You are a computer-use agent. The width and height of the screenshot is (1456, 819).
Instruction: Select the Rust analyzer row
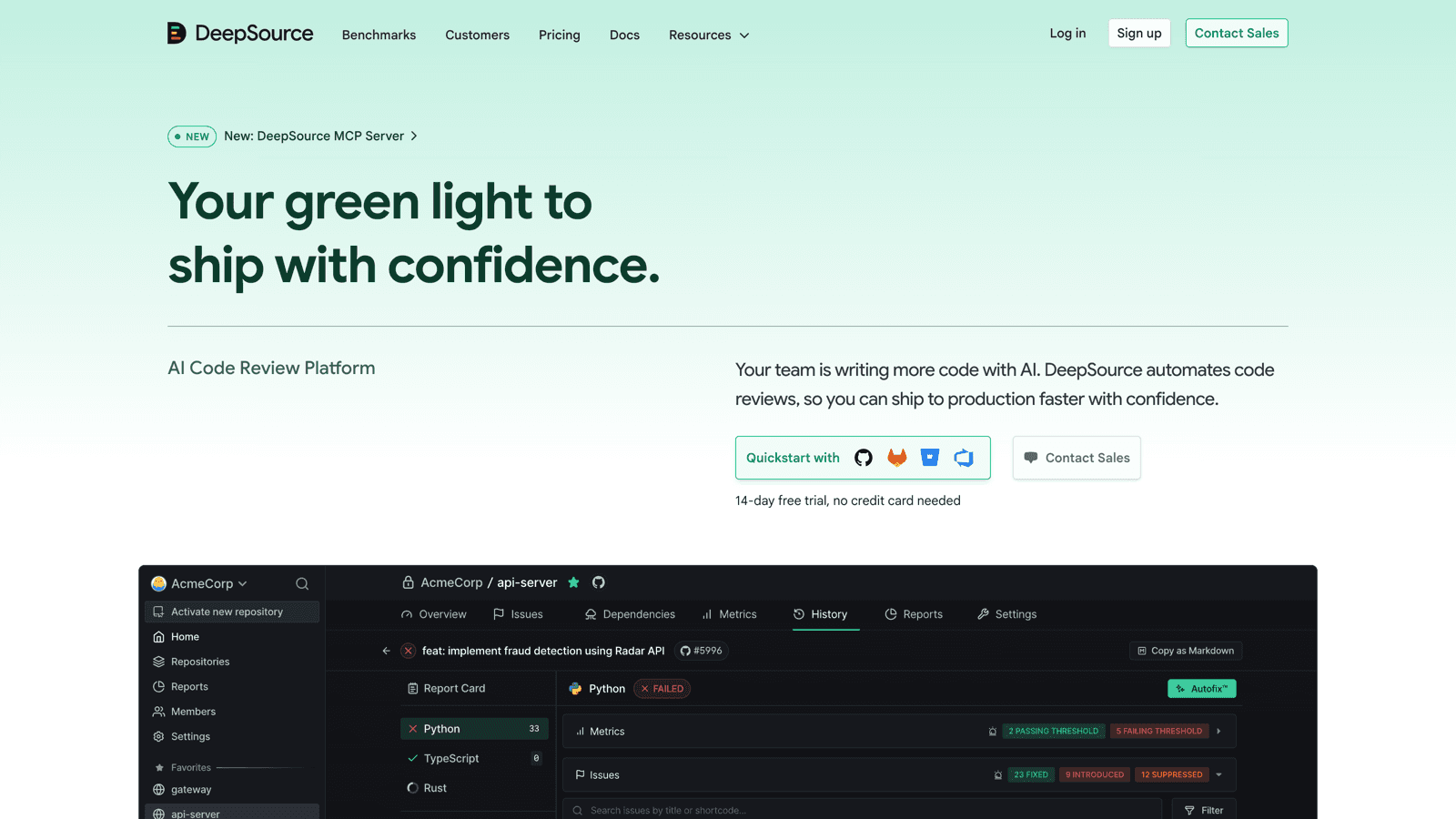474,788
